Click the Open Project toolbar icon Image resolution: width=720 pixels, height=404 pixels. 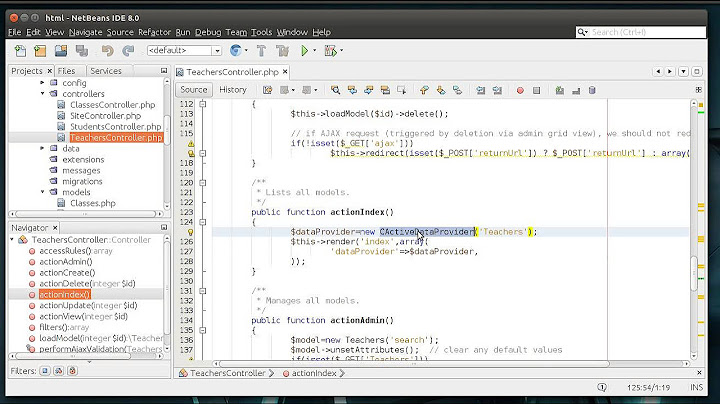[x=61, y=50]
